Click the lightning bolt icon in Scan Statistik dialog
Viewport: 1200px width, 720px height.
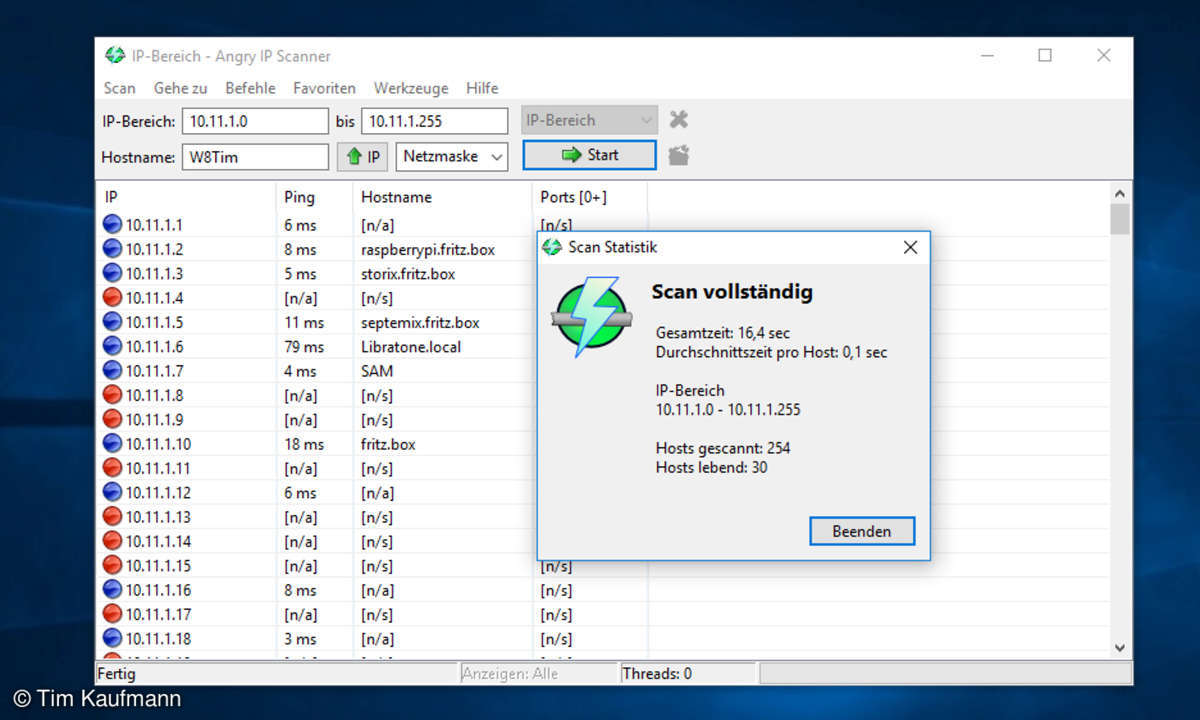[592, 317]
